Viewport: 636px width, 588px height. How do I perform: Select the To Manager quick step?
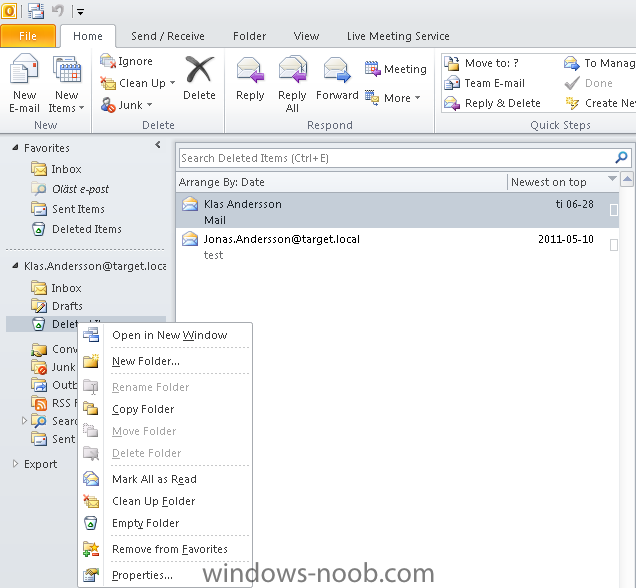(599, 63)
